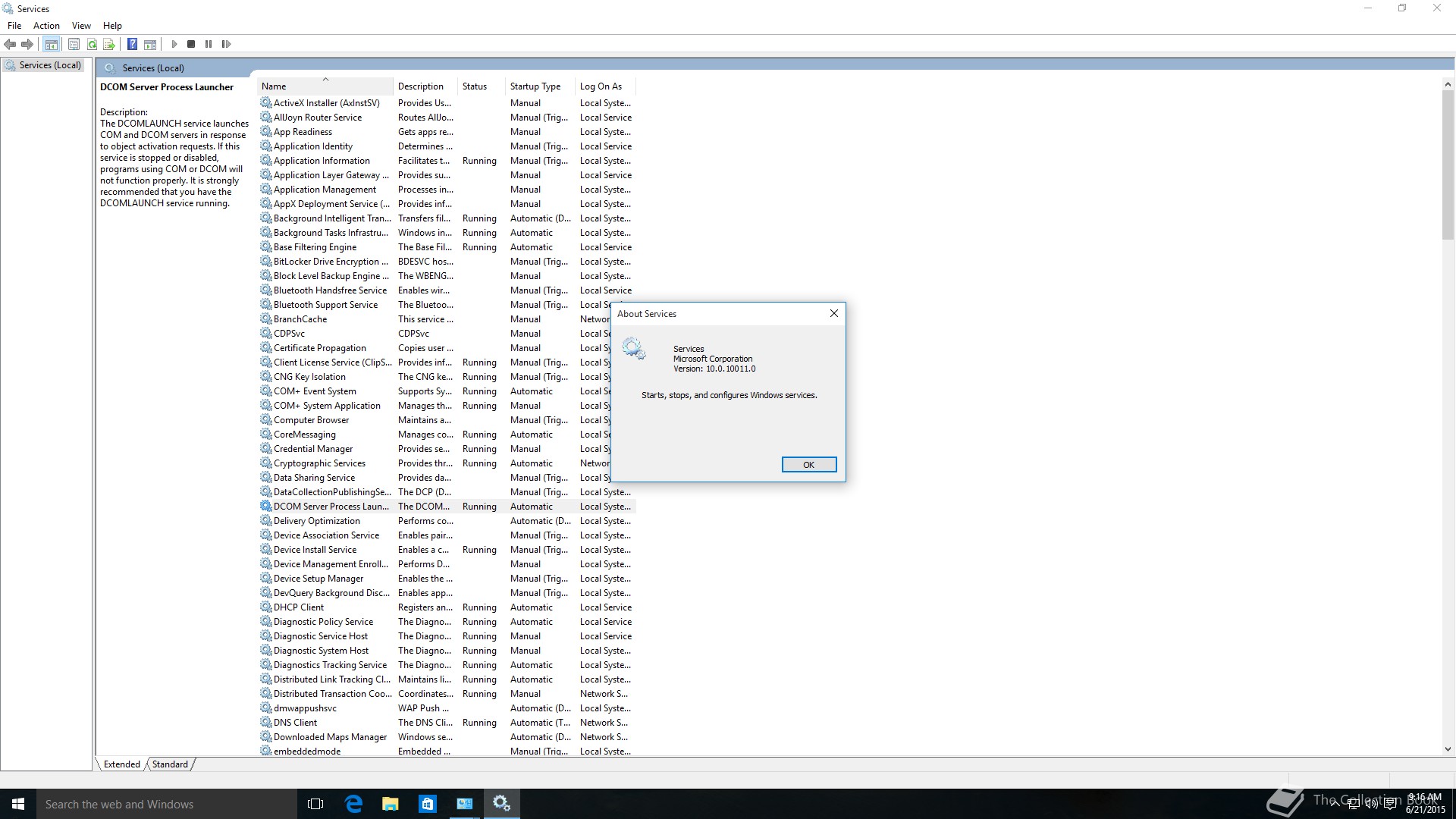This screenshot has height=819, width=1456.
Task: Switch to the Standard tab
Action: [170, 764]
